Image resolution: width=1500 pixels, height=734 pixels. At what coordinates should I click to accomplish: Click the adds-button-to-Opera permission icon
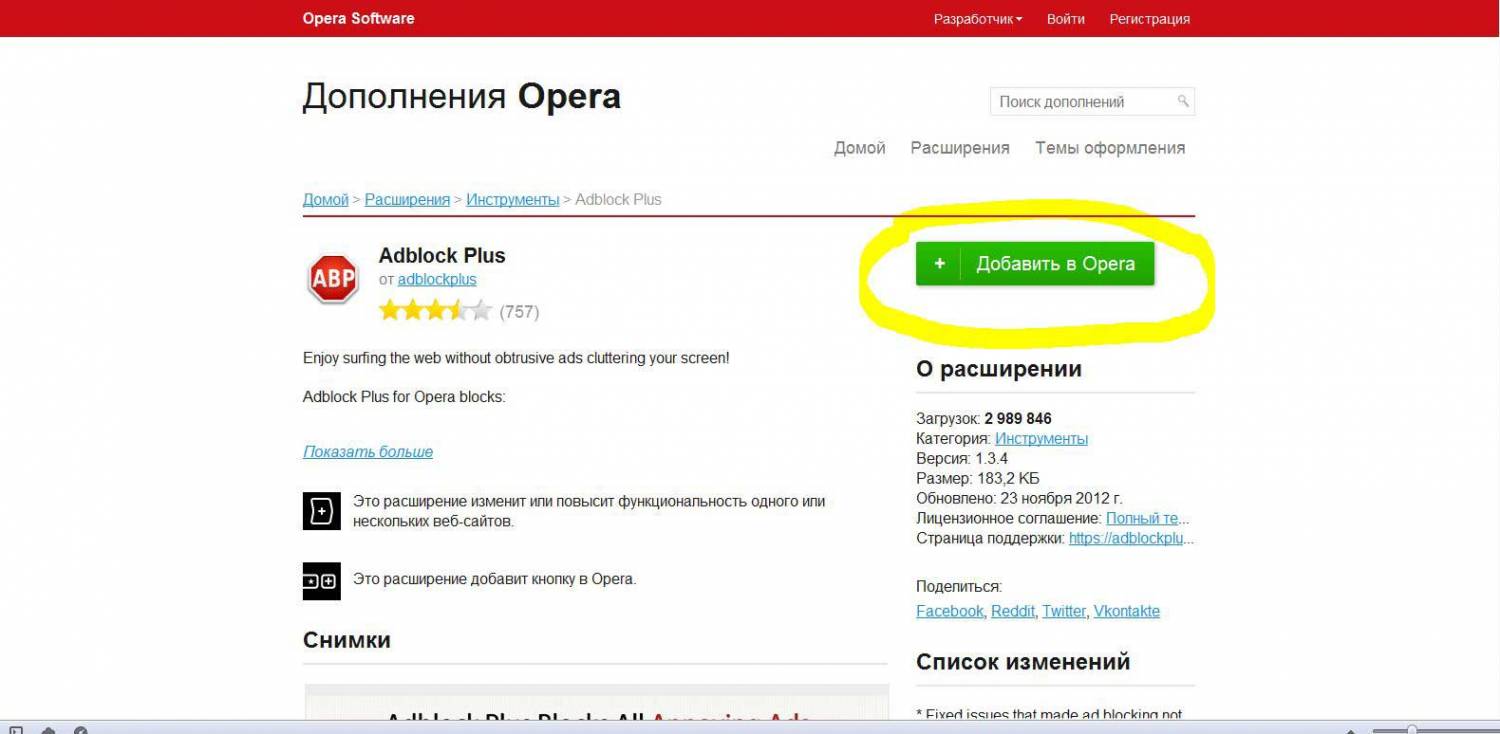tap(321, 581)
